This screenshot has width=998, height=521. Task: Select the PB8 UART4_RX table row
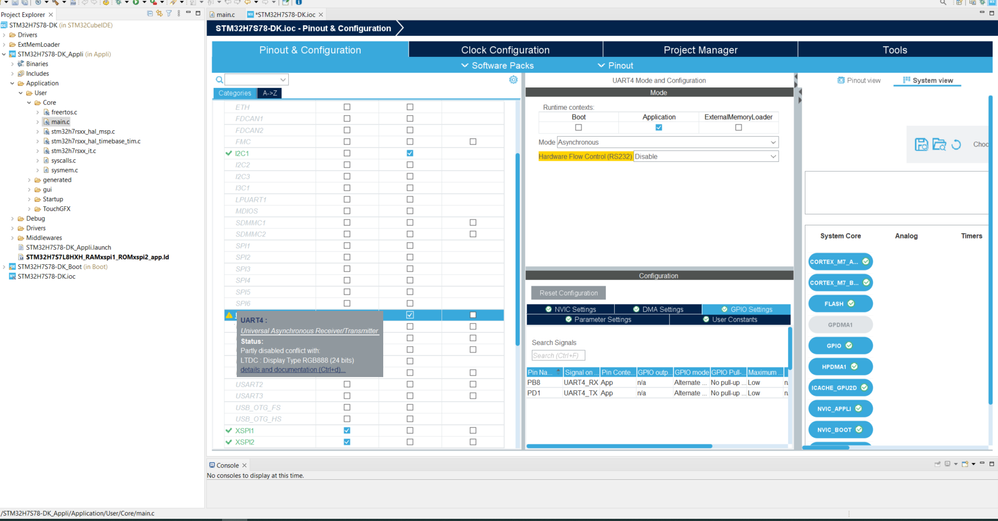tap(657, 383)
